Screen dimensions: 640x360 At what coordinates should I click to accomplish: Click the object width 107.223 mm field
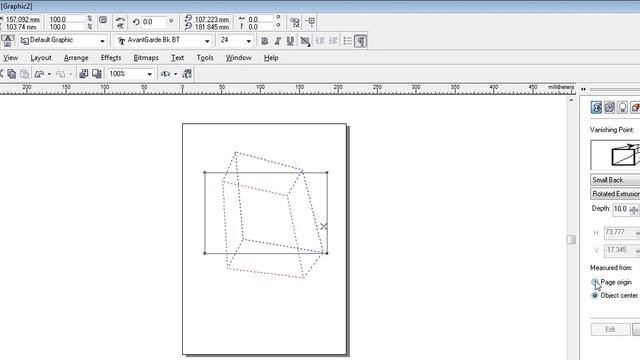tap(211, 19)
